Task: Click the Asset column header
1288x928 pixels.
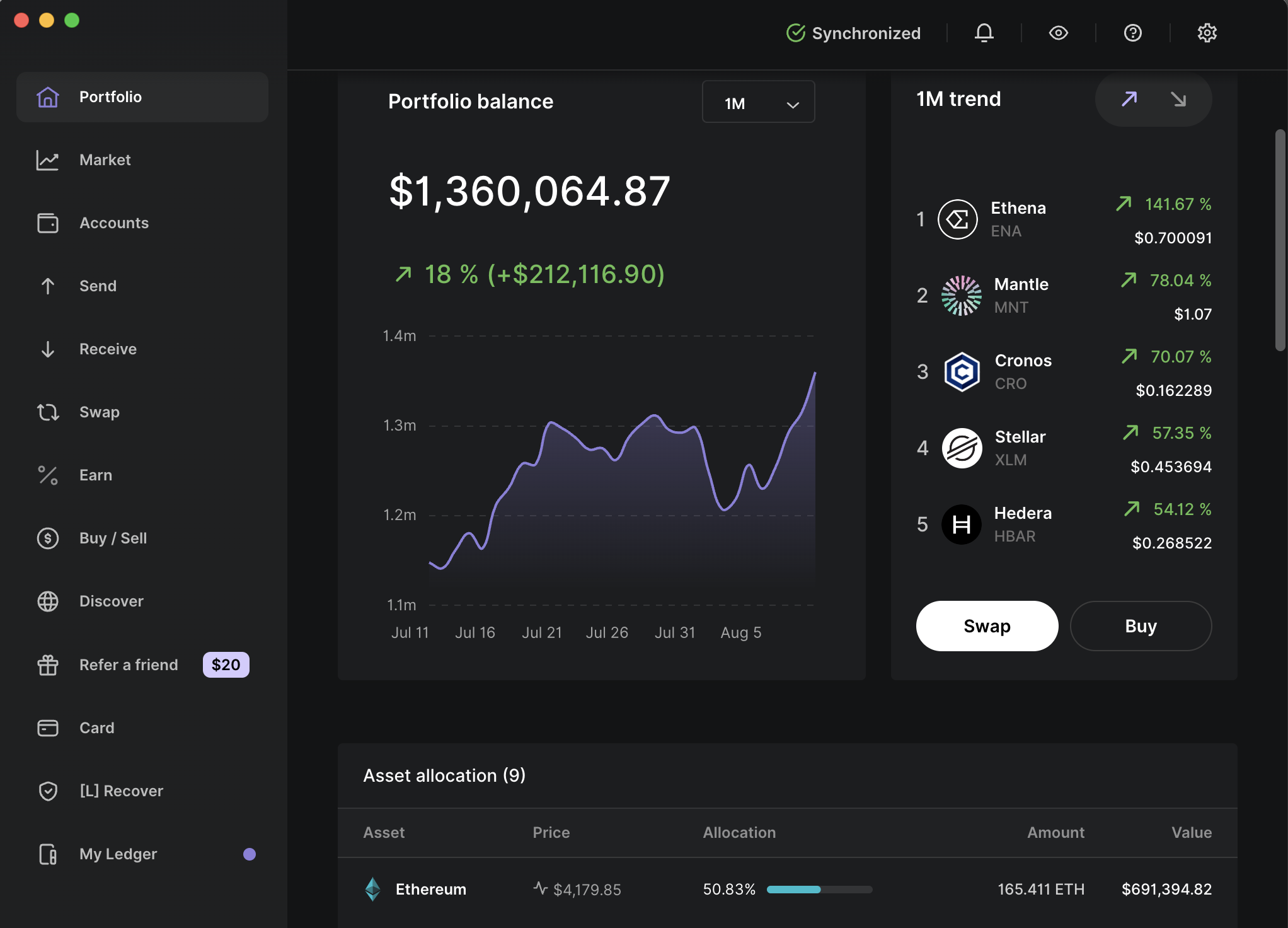Action: point(384,833)
